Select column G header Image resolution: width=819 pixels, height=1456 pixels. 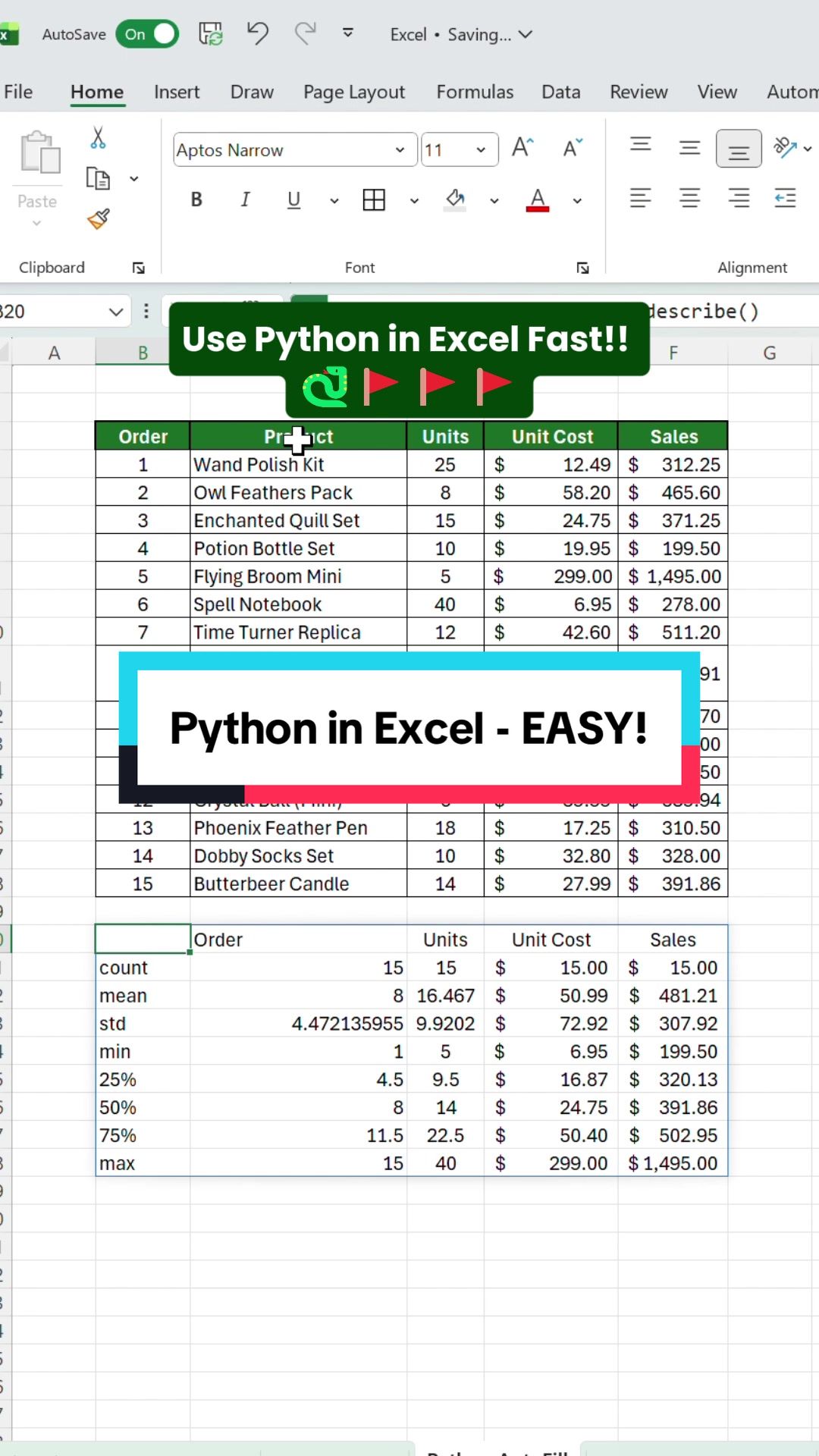tap(769, 353)
